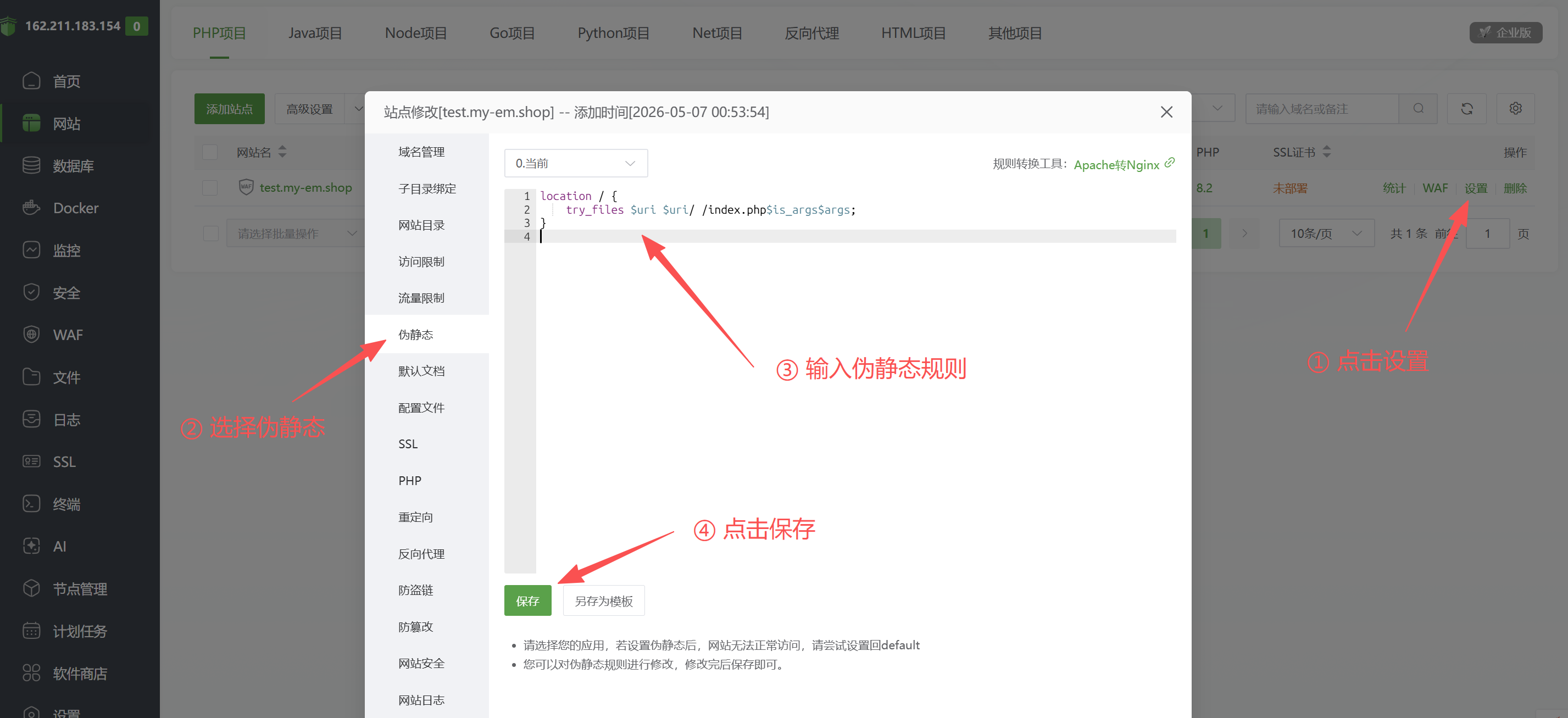The height and width of the screenshot is (718, 1568).
Task: Switch to the Java项目 tab
Action: [315, 33]
